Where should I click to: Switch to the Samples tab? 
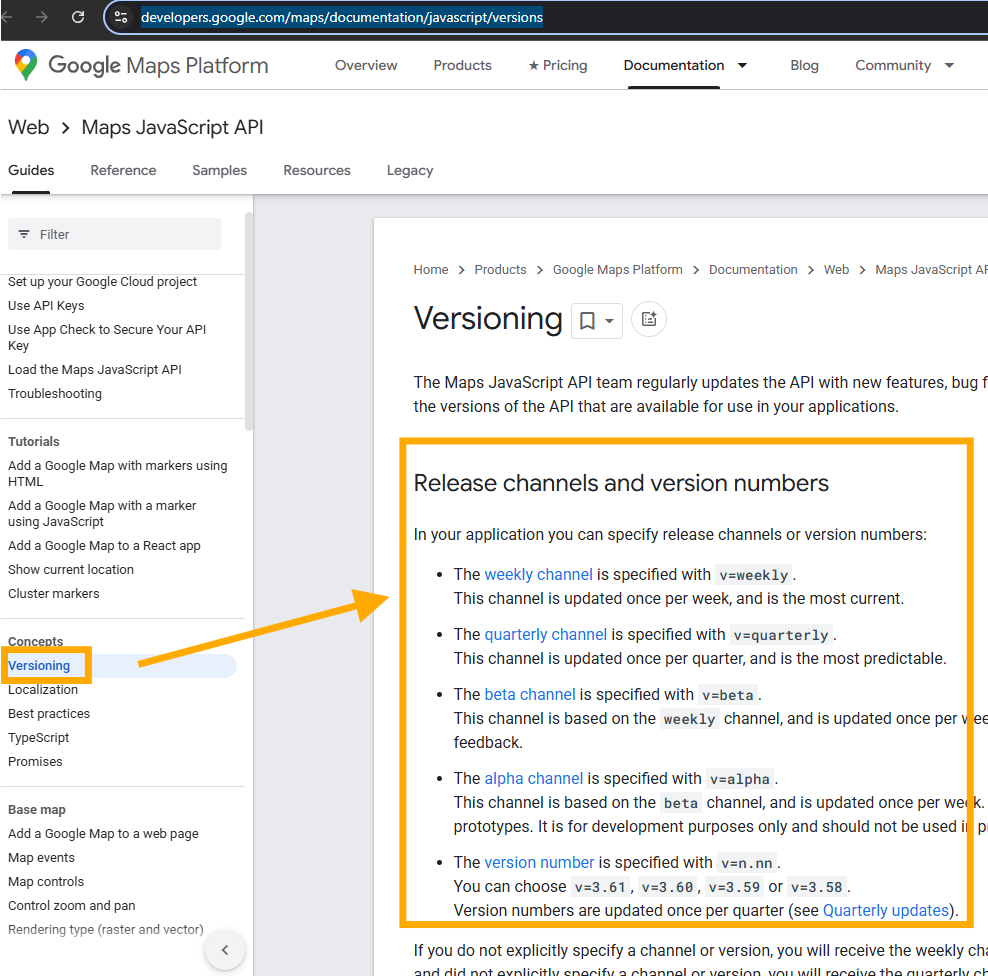219,170
